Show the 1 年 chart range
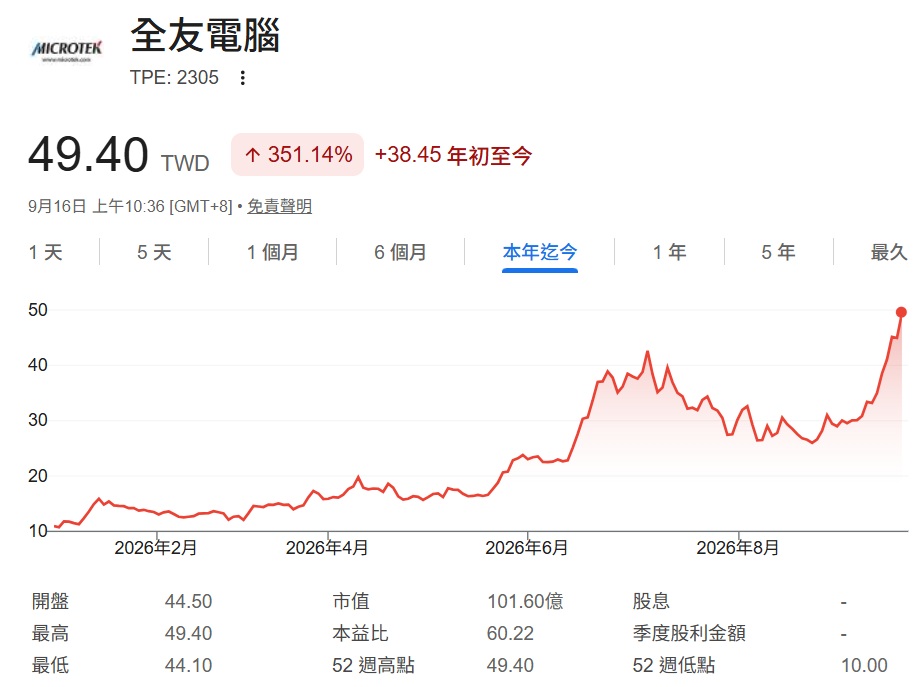919x687 pixels. (669, 253)
